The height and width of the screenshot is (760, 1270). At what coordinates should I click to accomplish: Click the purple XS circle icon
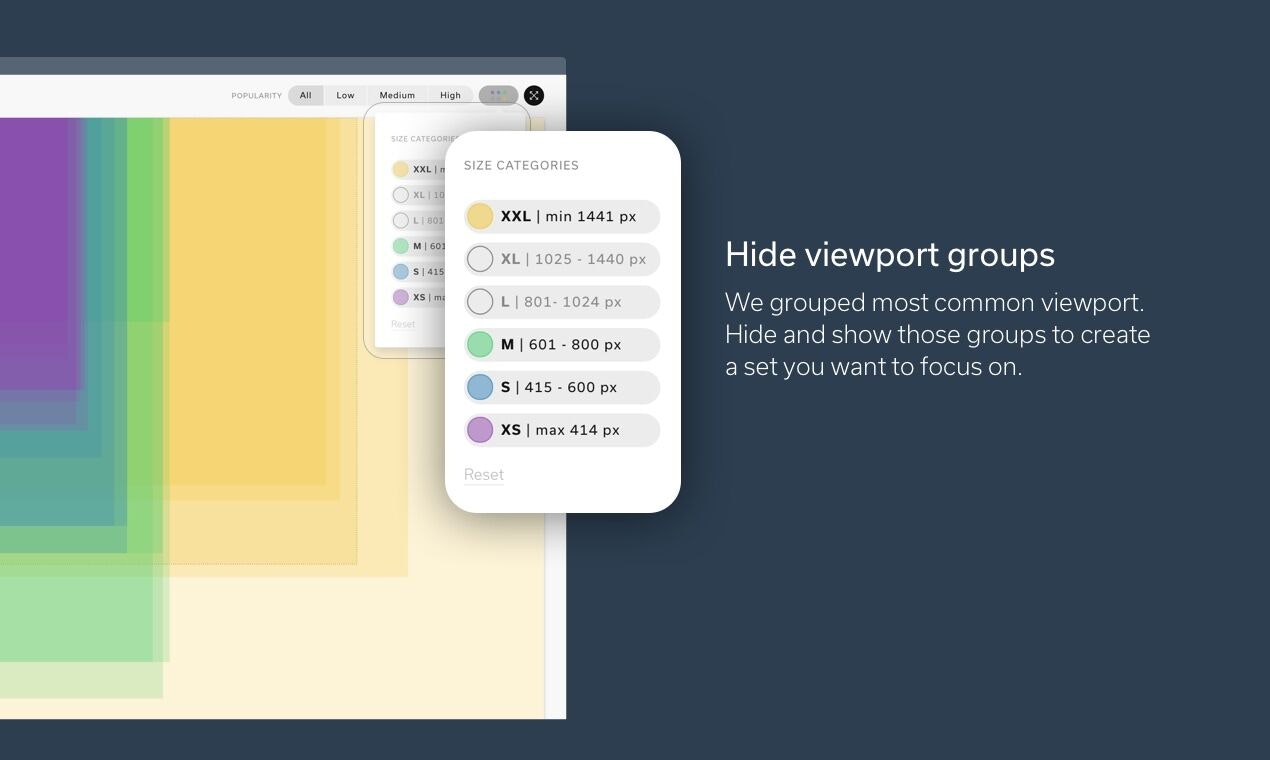point(481,430)
